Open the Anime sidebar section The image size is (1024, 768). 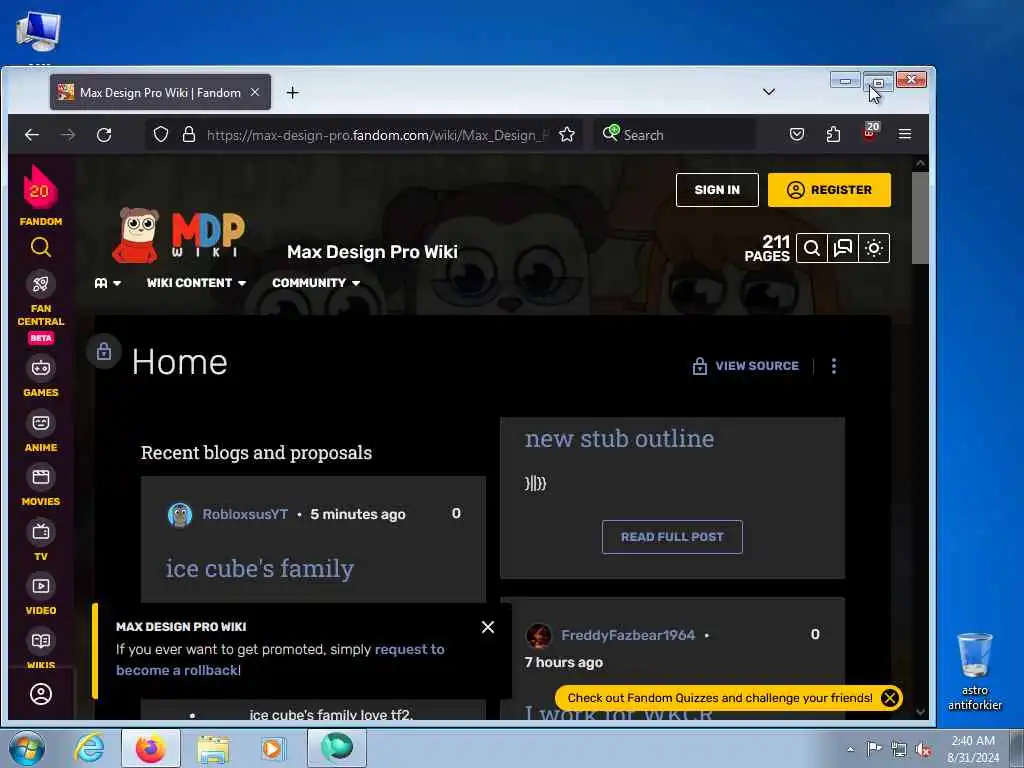click(40, 431)
